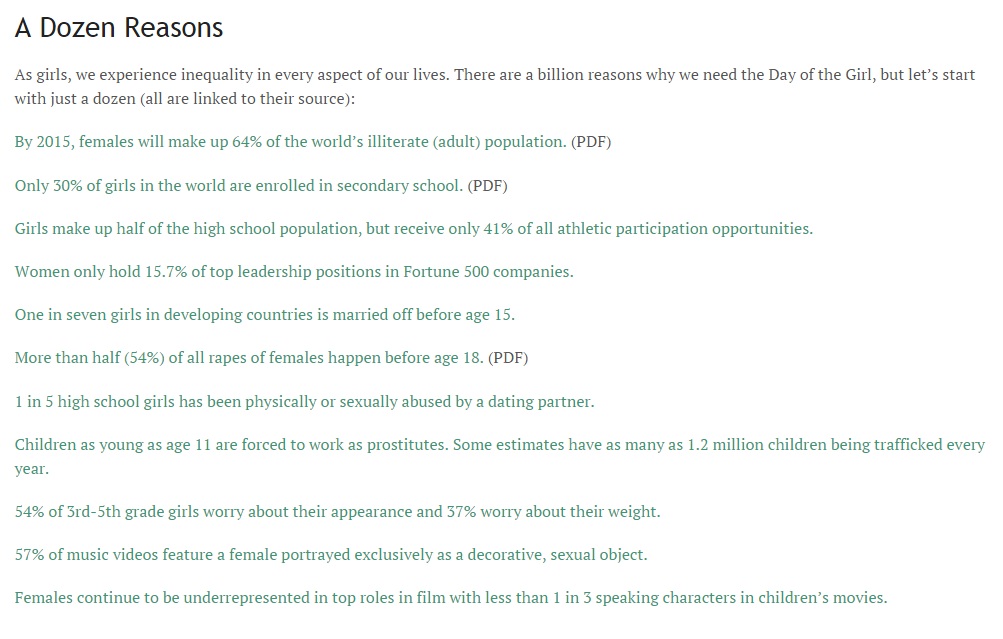Click the (PDF) label after age 18 line

(508, 358)
